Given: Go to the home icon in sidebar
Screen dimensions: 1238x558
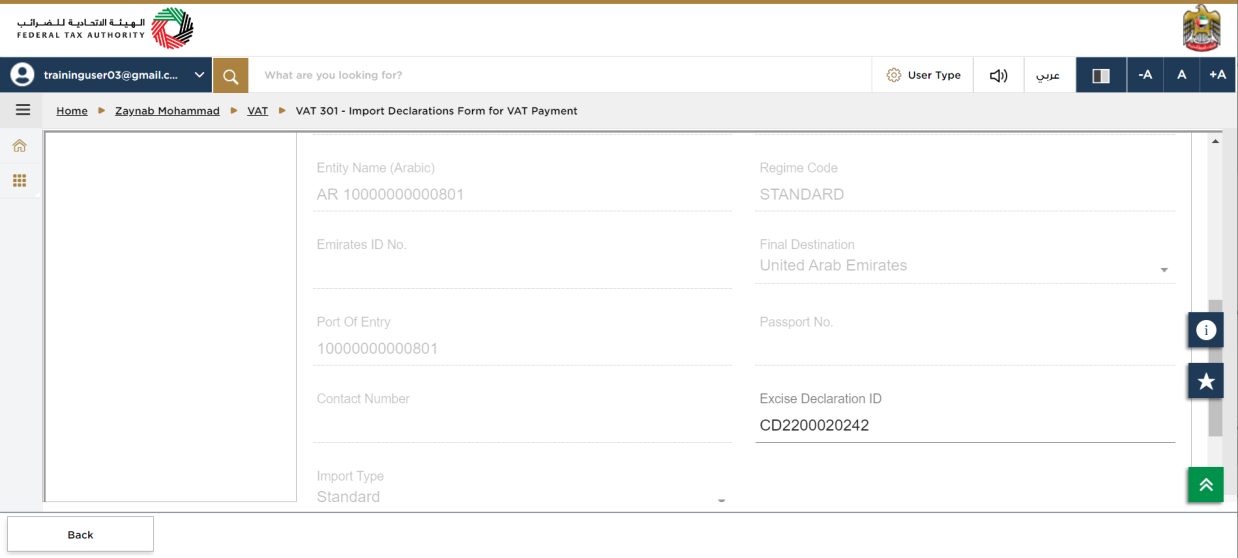Looking at the screenshot, I should (x=19, y=146).
